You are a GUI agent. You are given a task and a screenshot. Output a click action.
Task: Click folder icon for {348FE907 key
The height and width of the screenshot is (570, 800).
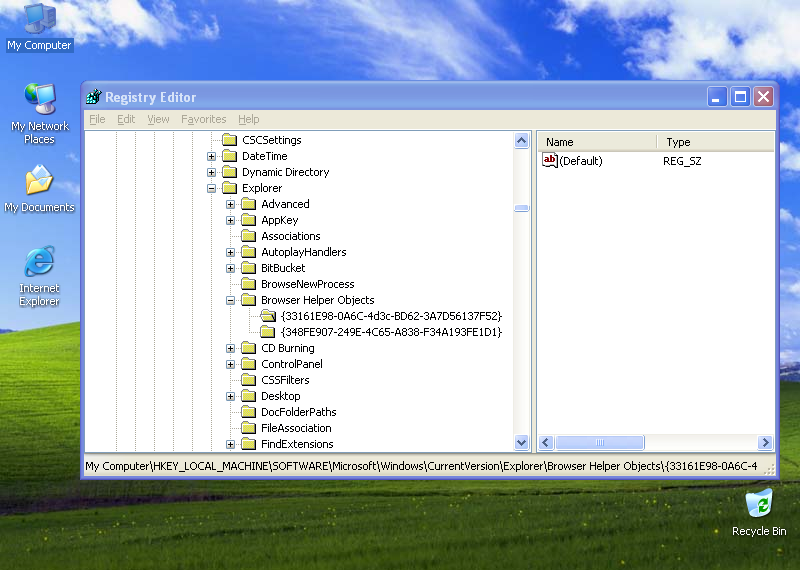267,332
